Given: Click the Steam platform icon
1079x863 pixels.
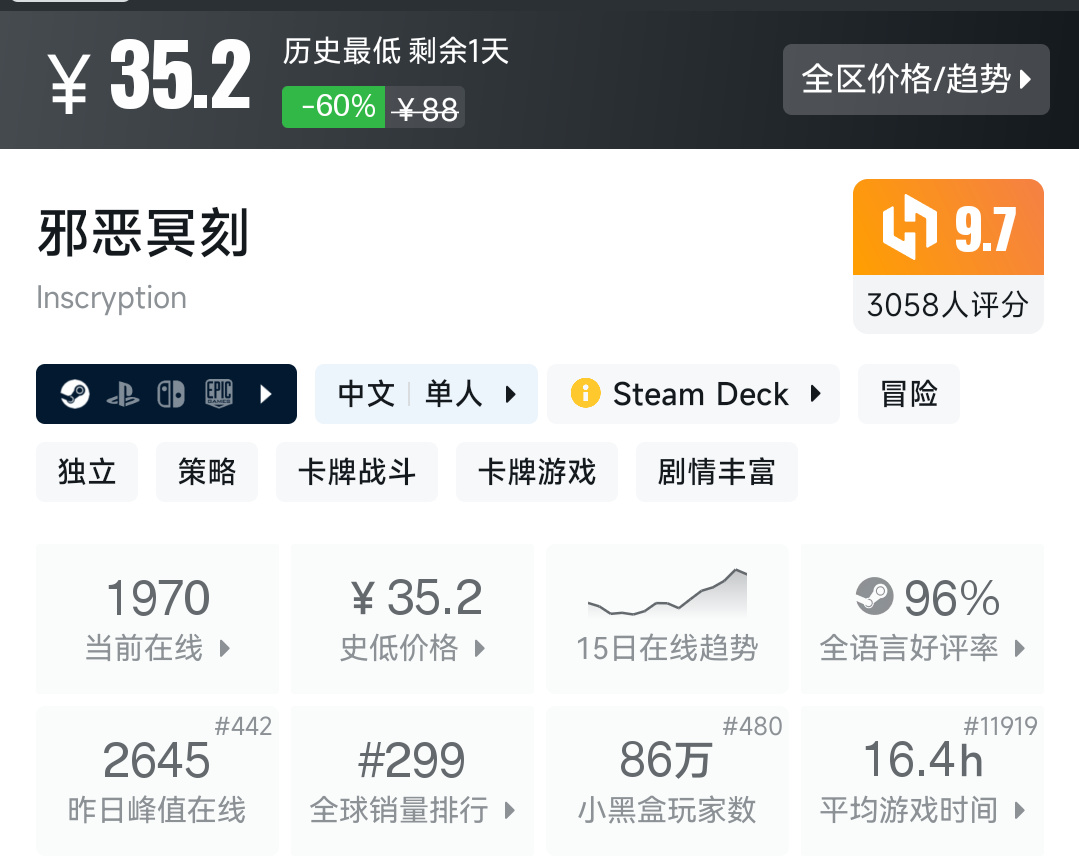Looking at the screenshot, I should pos(74,394).
